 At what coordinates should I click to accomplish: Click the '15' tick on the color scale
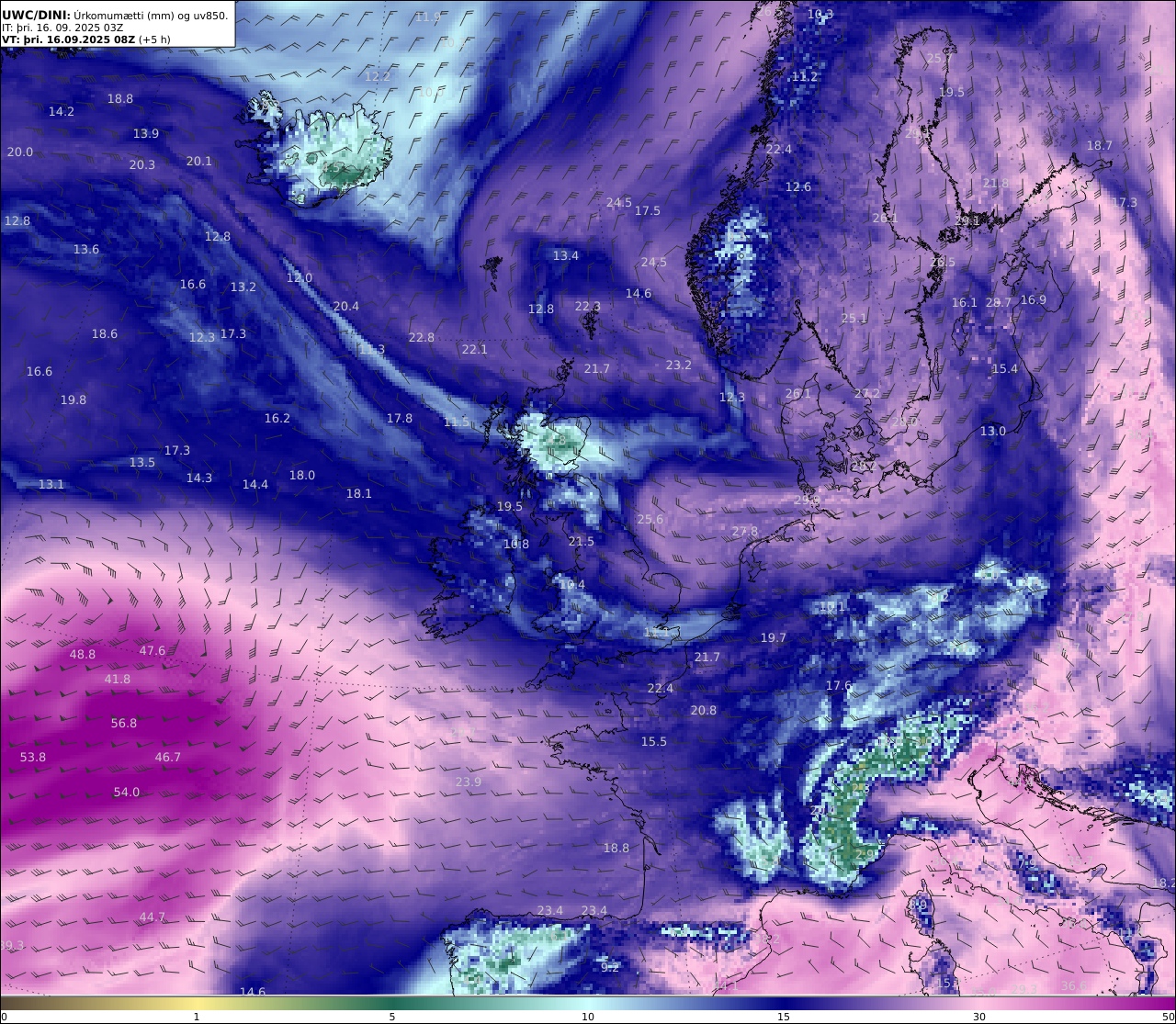point(783,1017)
